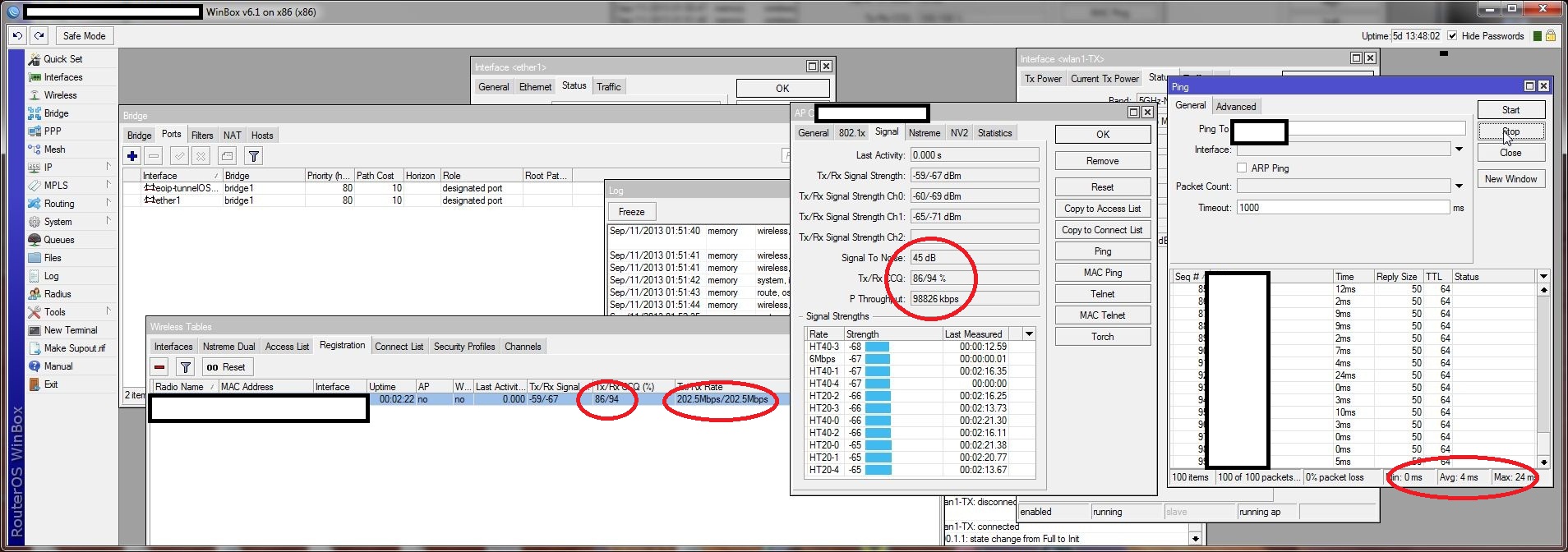Switch to Advanced tab in Ping window
Viewport: 1568px width, 552px height.
(1235, 107)
